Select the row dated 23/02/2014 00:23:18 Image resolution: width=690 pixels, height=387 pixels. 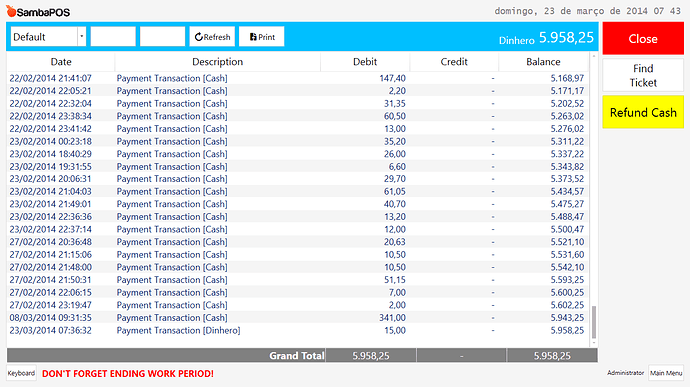(x=297, y=141)
